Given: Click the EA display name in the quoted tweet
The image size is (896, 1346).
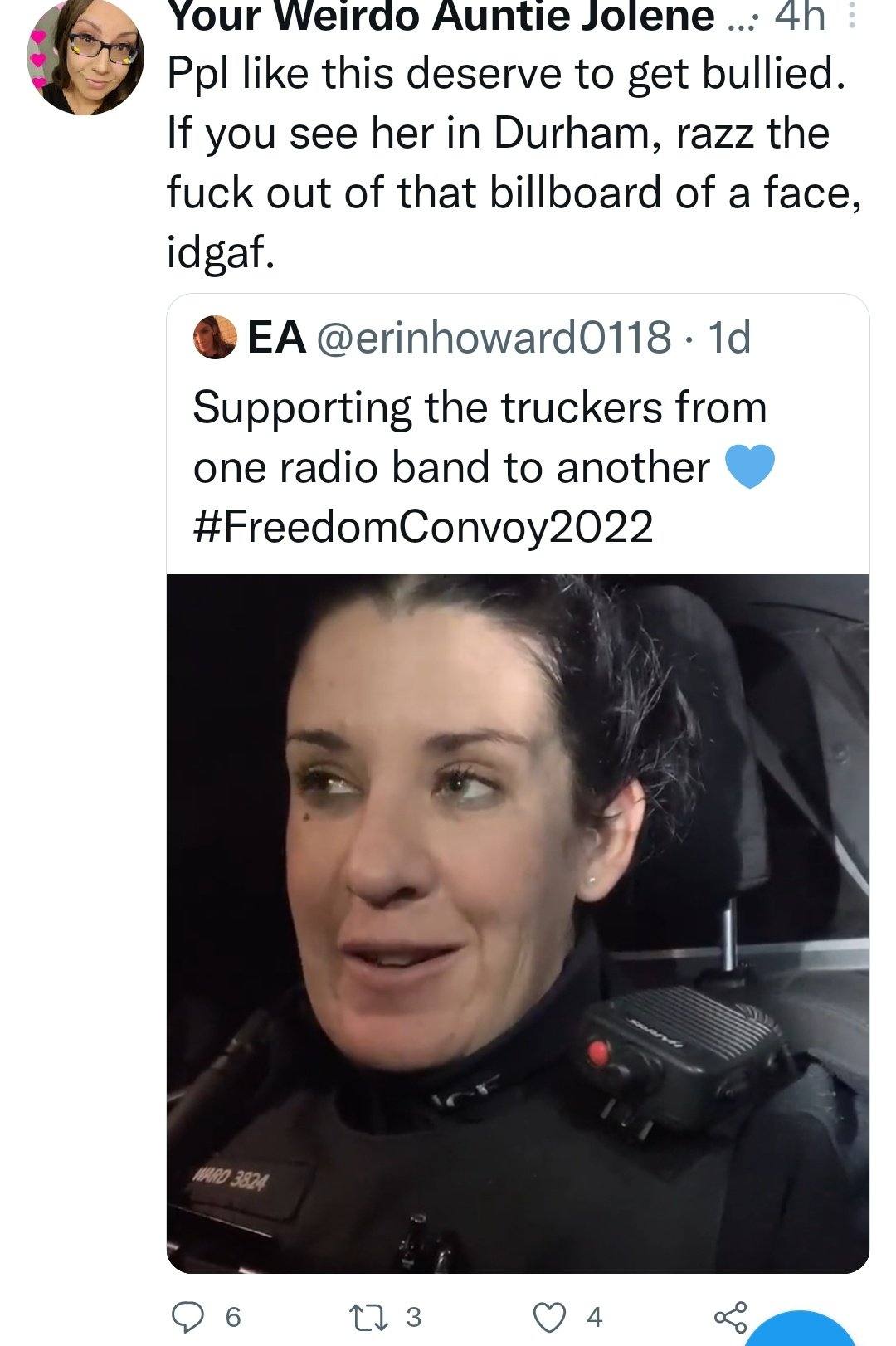Looking at the screenshot, I should (x=277, y=337).
